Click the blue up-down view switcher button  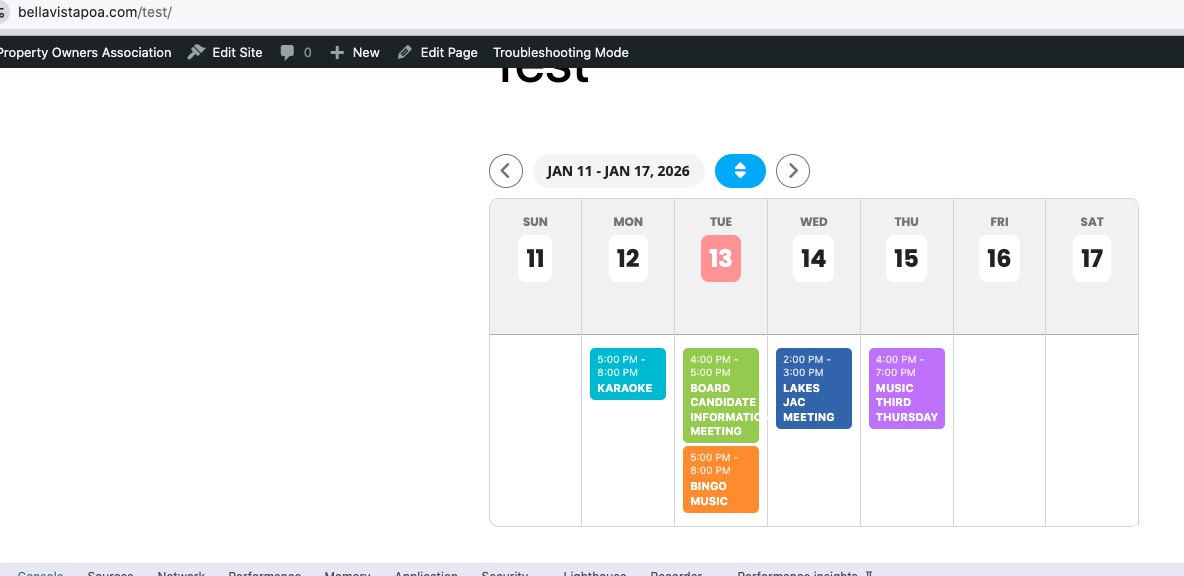pos(740,171)
